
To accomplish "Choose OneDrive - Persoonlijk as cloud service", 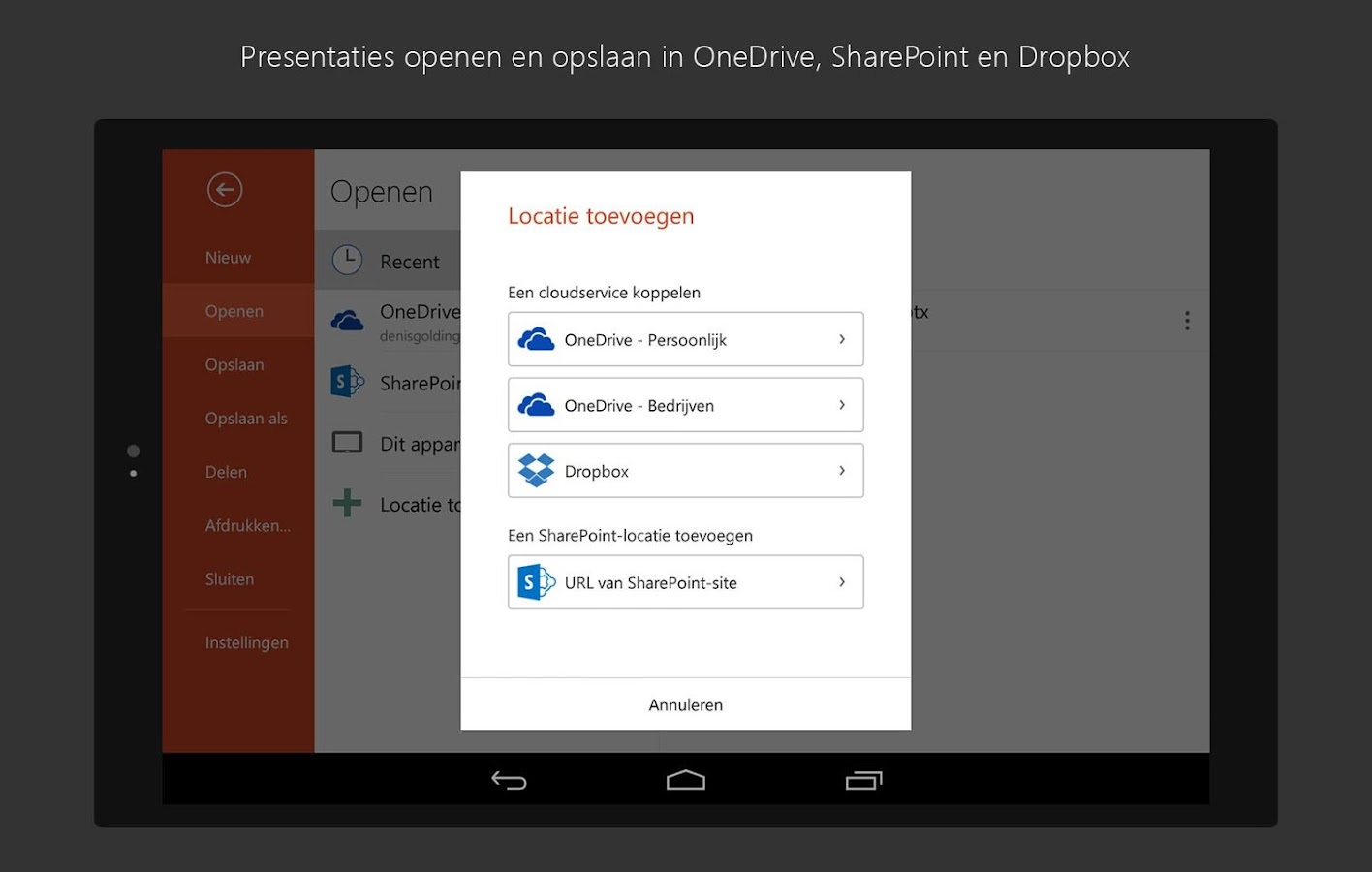I will click(685, 339).
